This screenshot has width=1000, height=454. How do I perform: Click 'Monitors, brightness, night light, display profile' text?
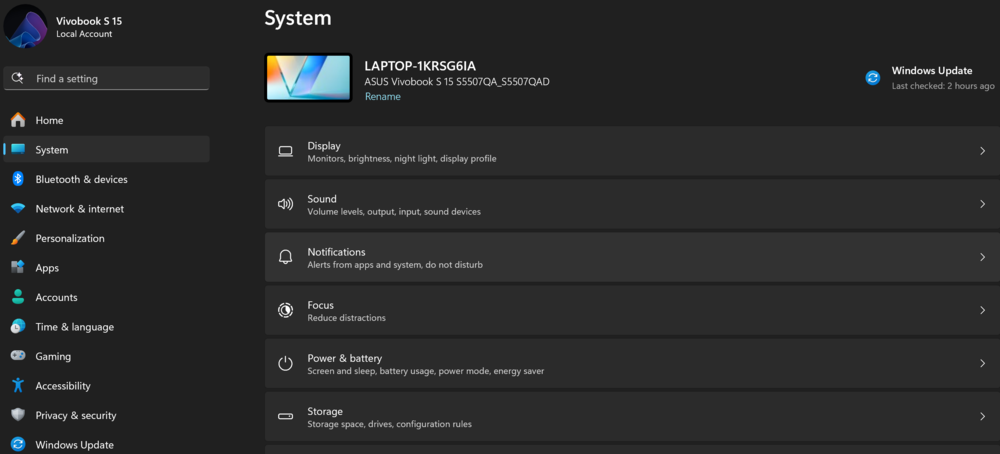[x=402, y=158]
